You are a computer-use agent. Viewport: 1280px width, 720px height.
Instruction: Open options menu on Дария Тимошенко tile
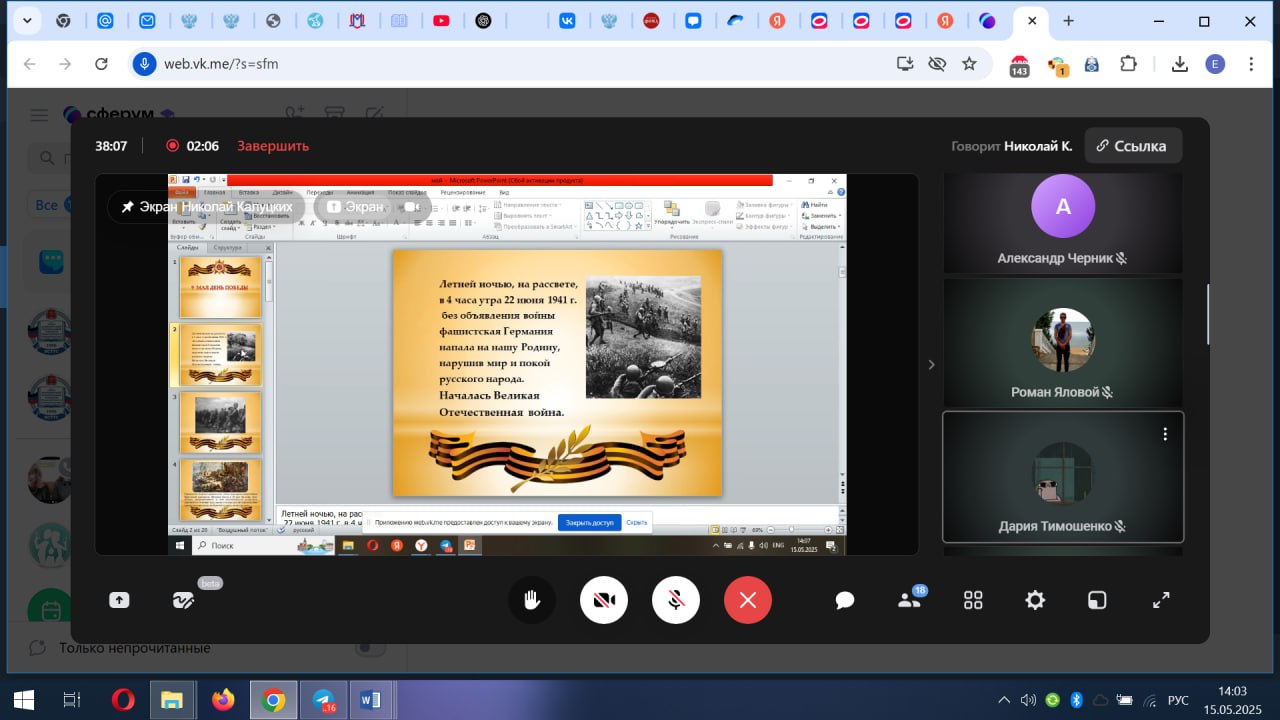point(1165,434)
